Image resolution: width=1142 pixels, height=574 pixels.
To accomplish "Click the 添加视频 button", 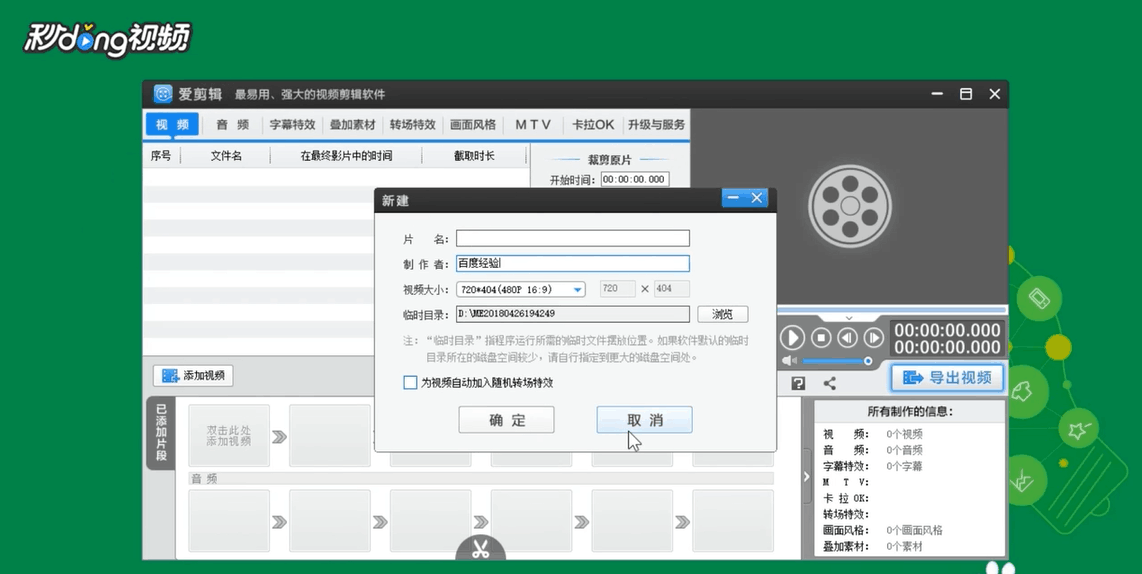I will [x=193, y=376].
